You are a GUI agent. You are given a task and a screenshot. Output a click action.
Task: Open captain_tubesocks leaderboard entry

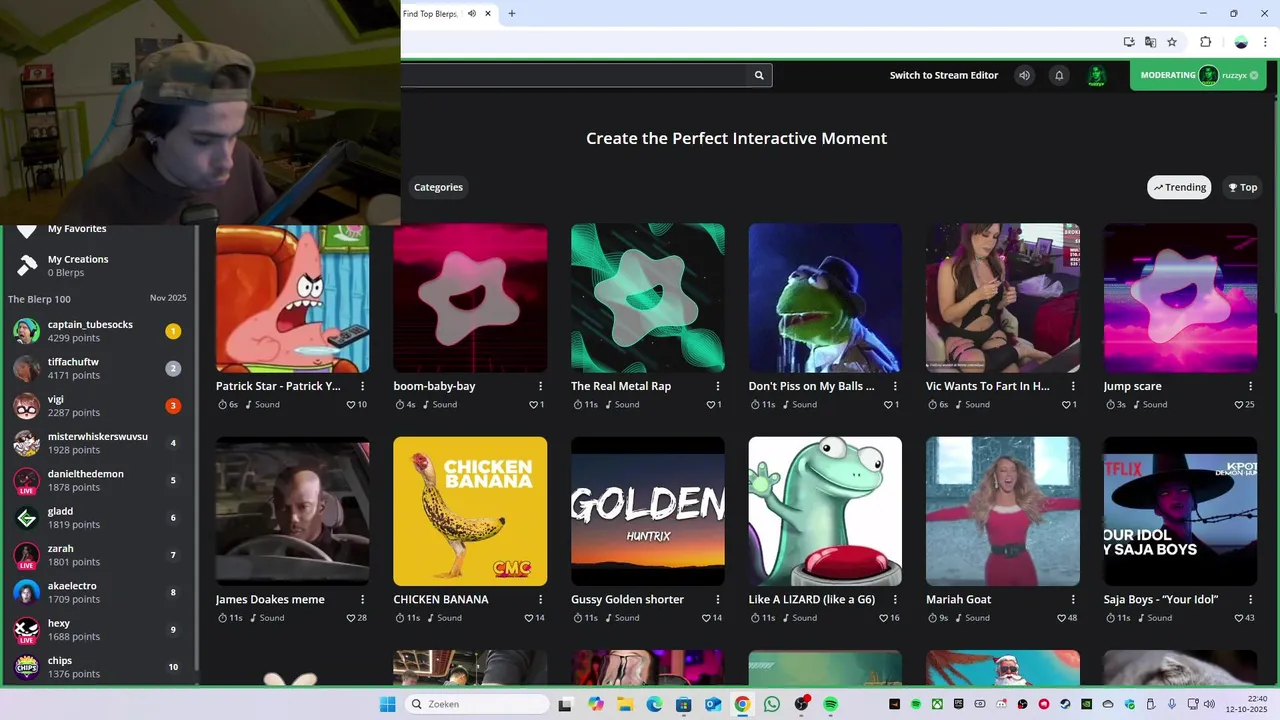98,331
